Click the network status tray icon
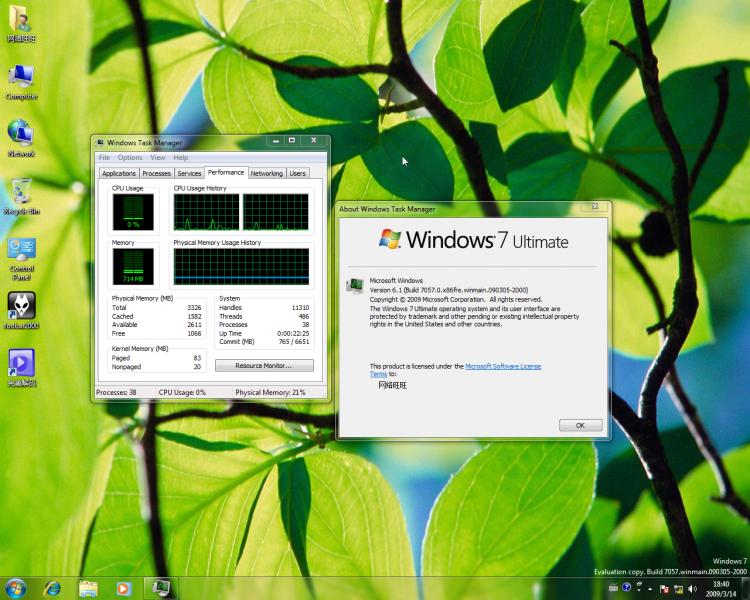 (x=678, y=589)
